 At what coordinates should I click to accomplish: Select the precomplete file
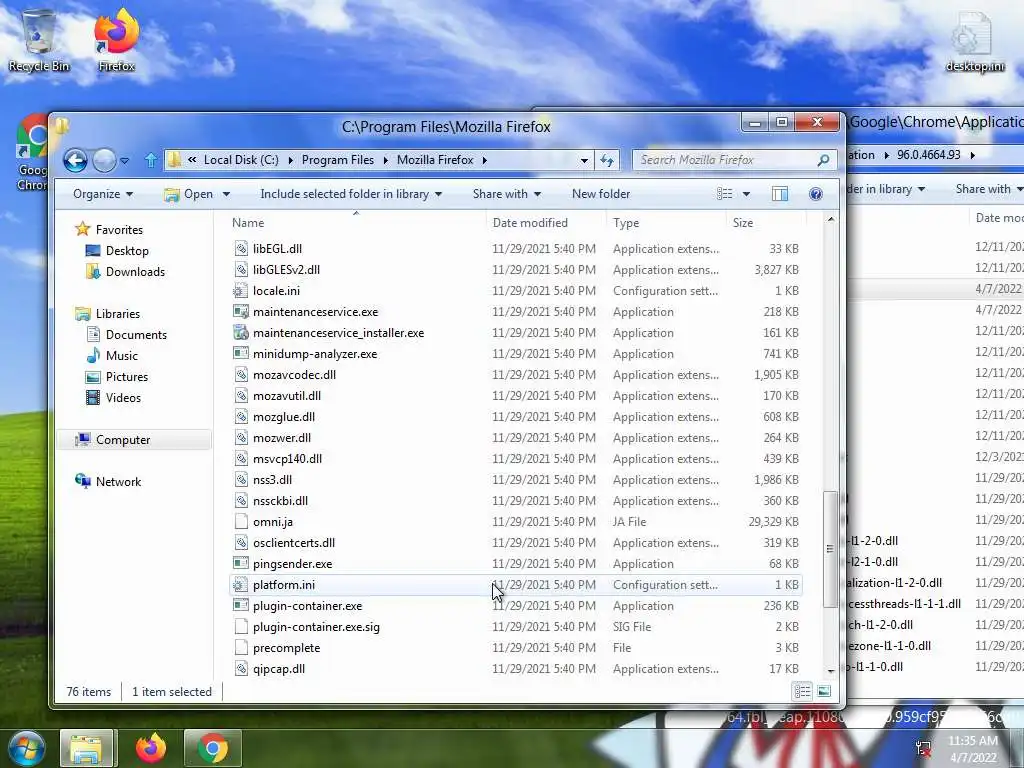point(516,648)
